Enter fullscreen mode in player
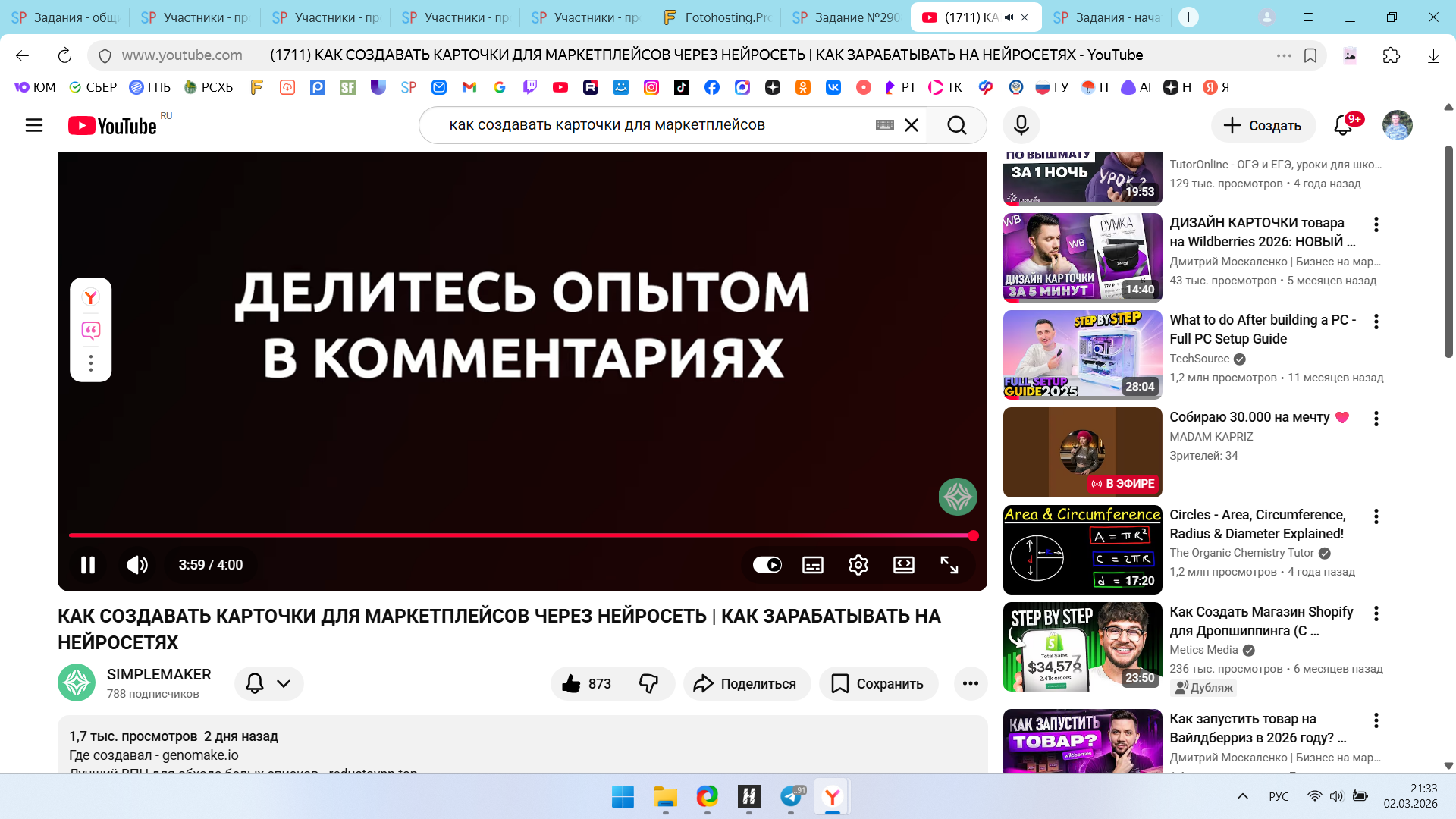This screenshot has width=1456, height=819. [949, 565]
